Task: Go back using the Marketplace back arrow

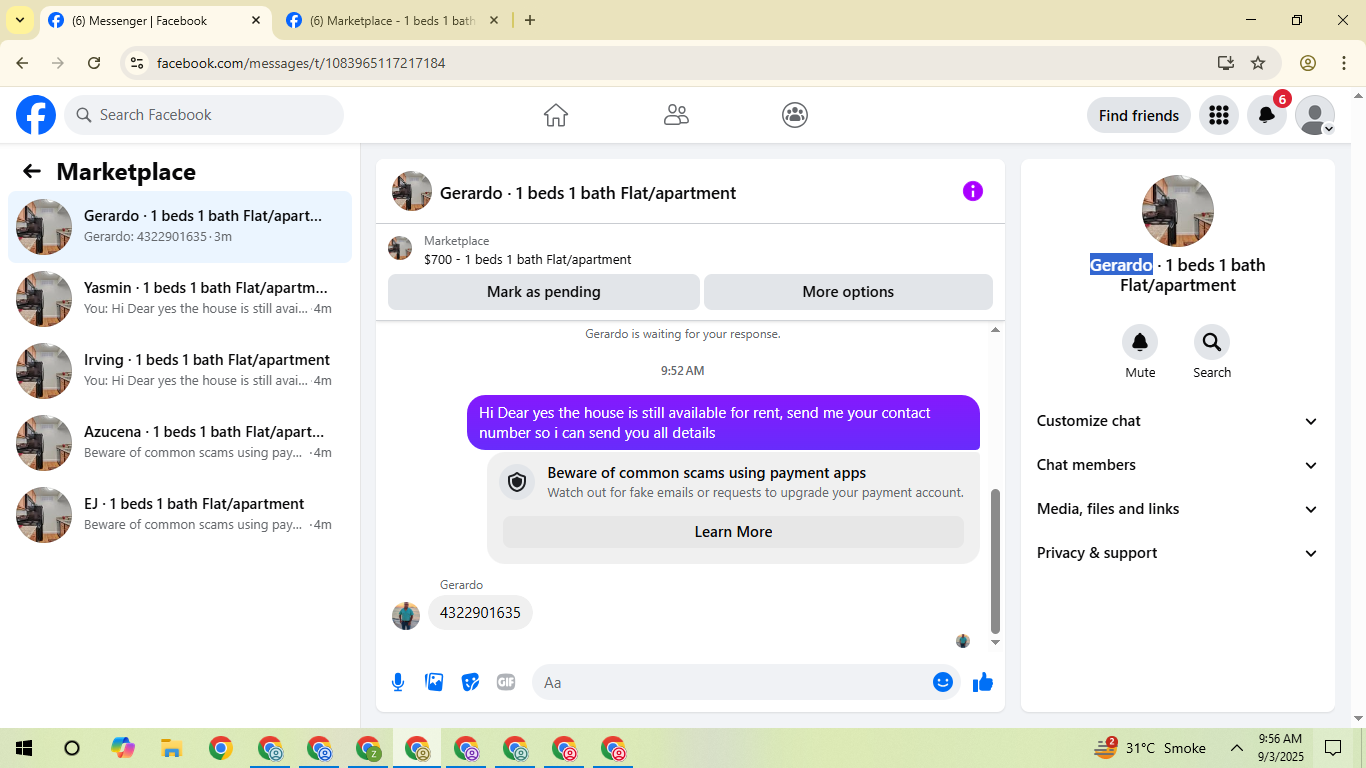Action: (x=32, y=171)
